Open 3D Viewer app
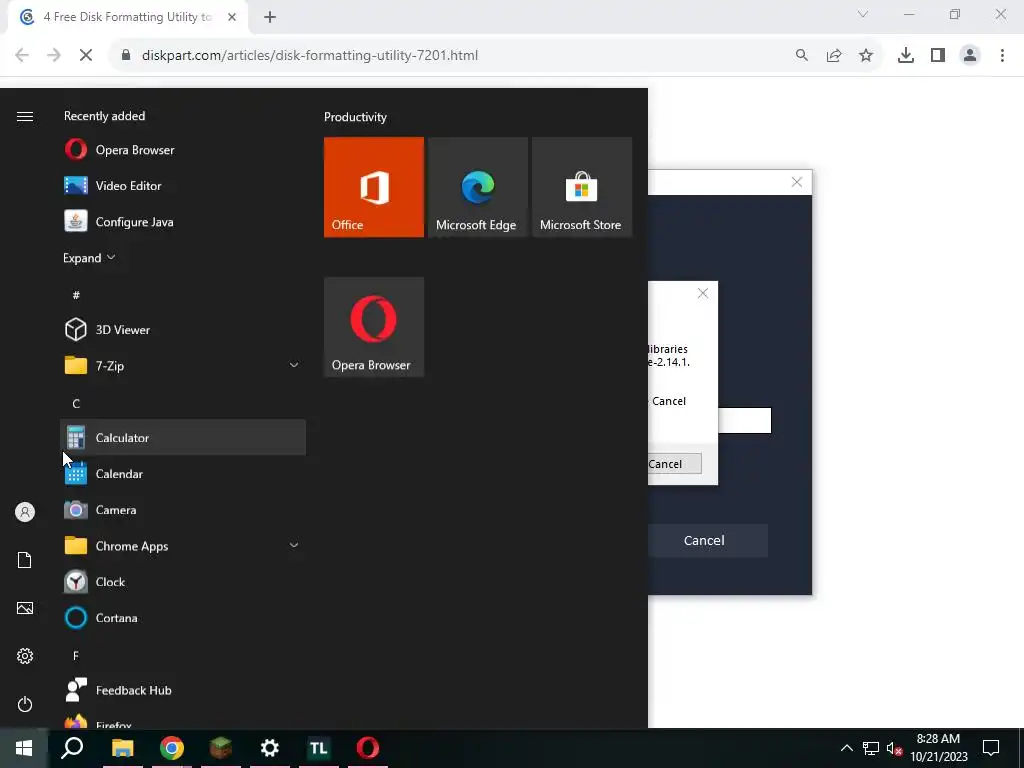 [183, 330]
